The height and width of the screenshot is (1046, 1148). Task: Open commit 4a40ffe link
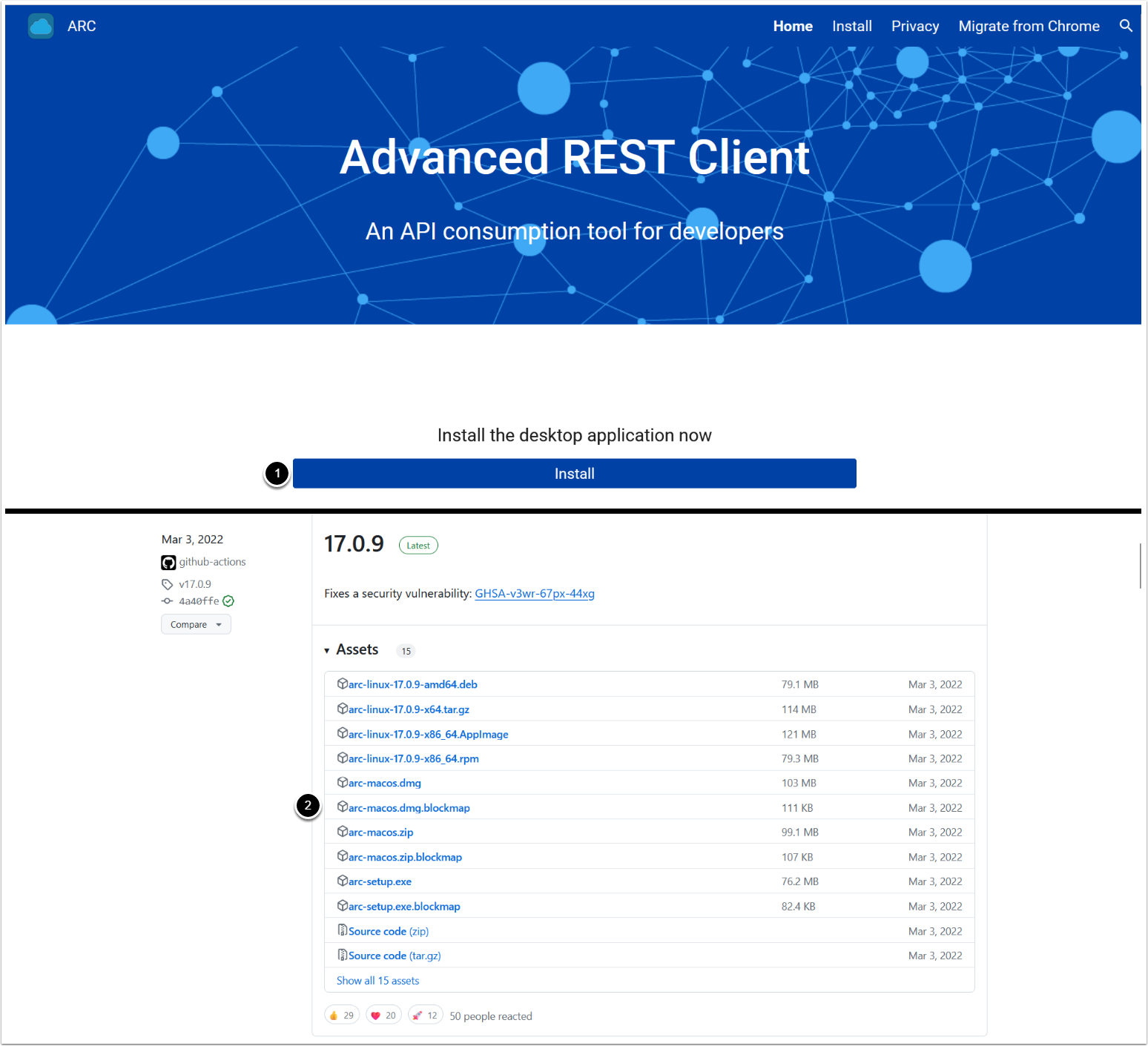199,601
